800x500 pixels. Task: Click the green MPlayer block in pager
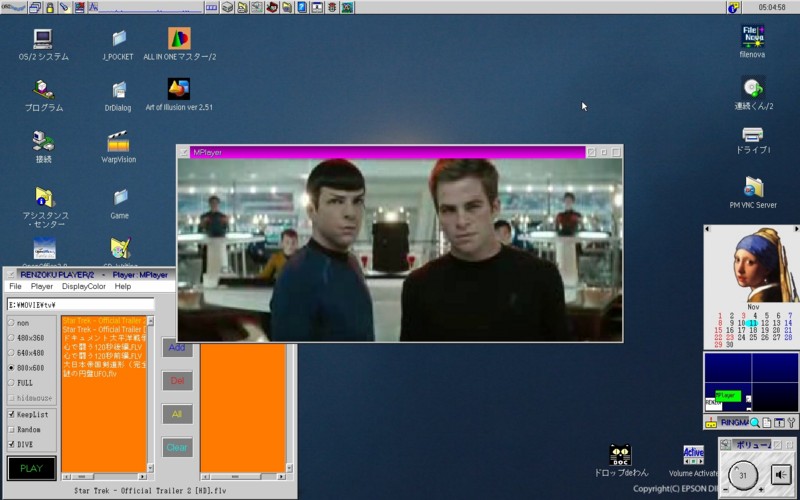coord(728,395)
